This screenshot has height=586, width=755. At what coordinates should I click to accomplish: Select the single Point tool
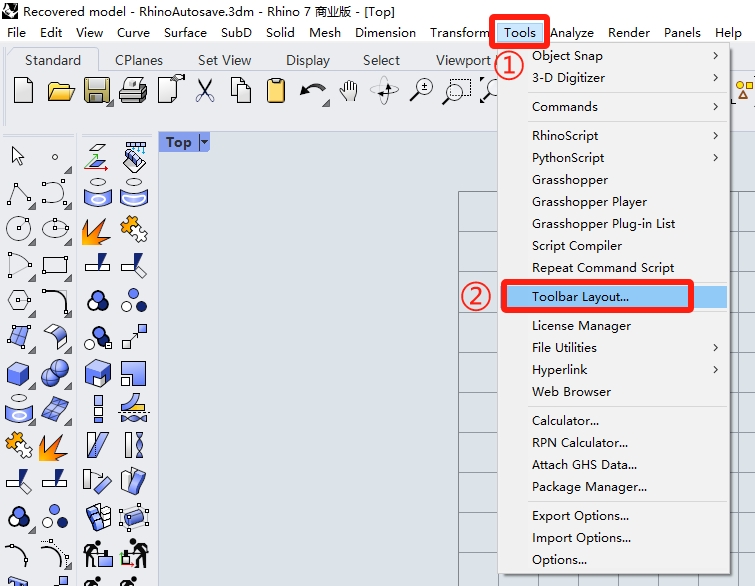click(x=55, y=157)
